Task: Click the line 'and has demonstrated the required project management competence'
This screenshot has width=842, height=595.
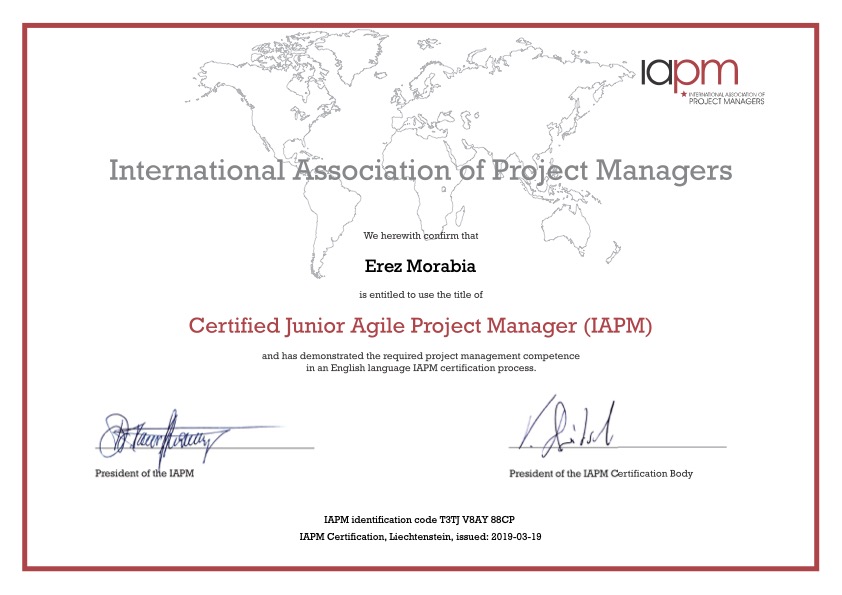Action: coord(420,356)
